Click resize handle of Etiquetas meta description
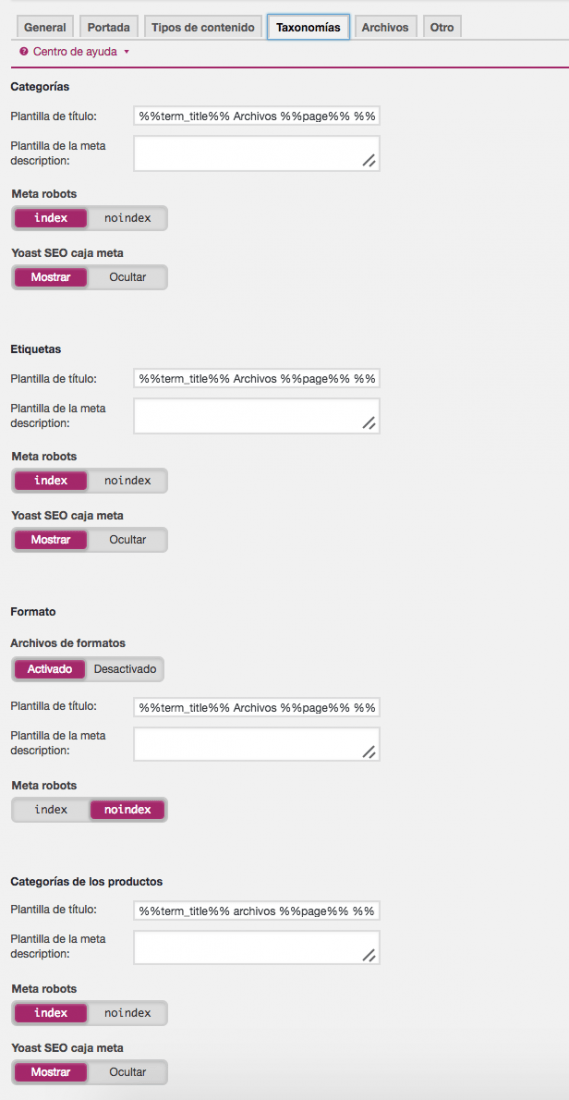 click(369, 423)
